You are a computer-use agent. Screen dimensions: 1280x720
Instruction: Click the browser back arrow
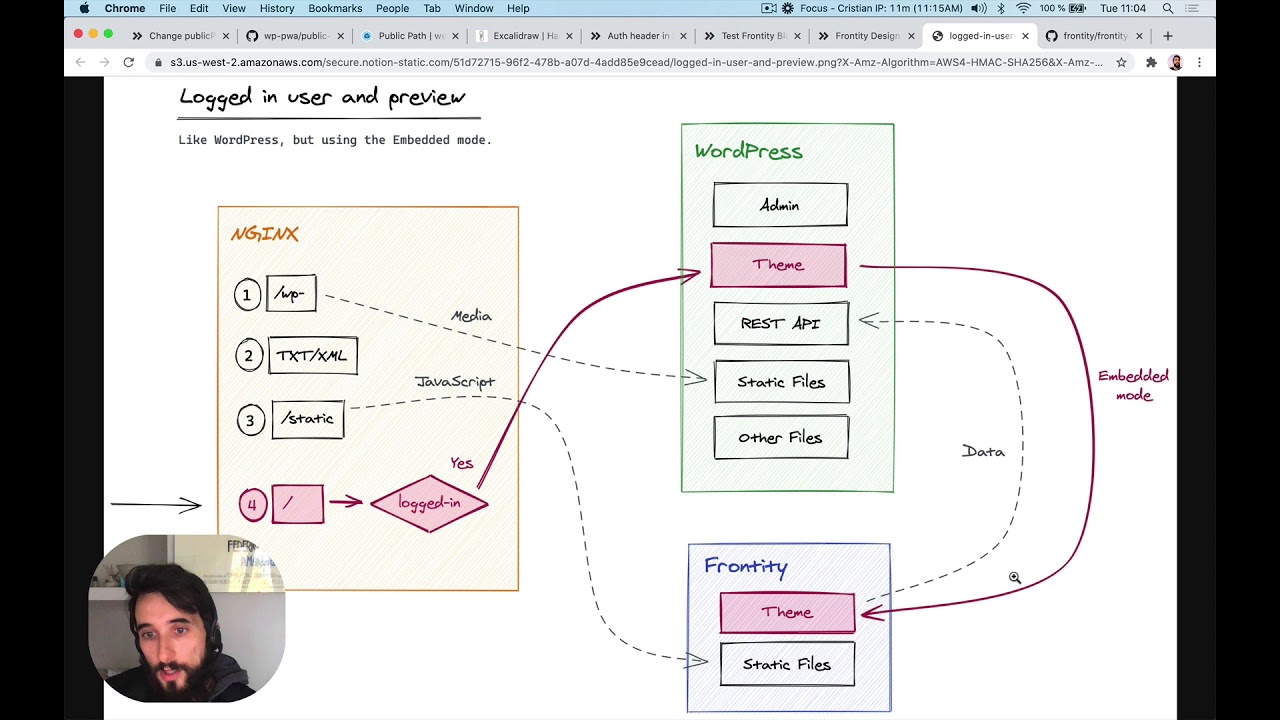pos(80,62)
